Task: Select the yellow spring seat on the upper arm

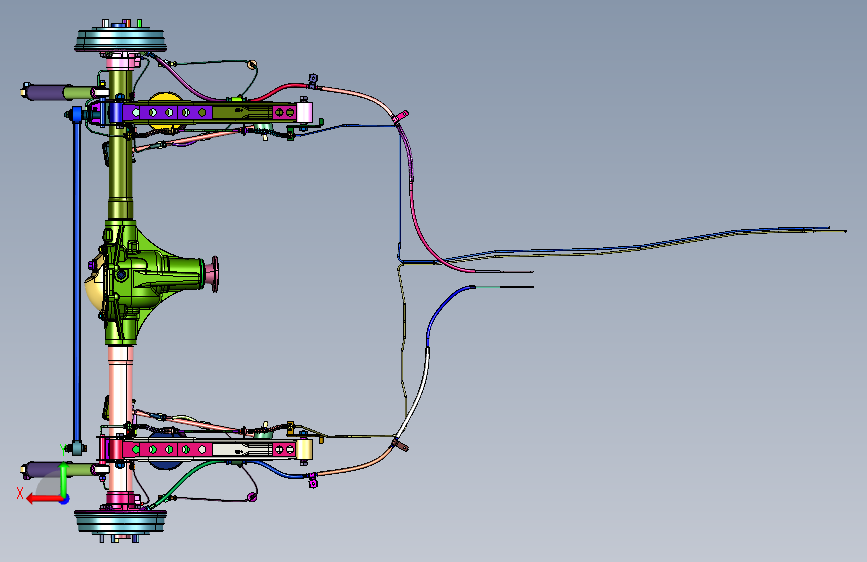Action: tap(165, 98)
